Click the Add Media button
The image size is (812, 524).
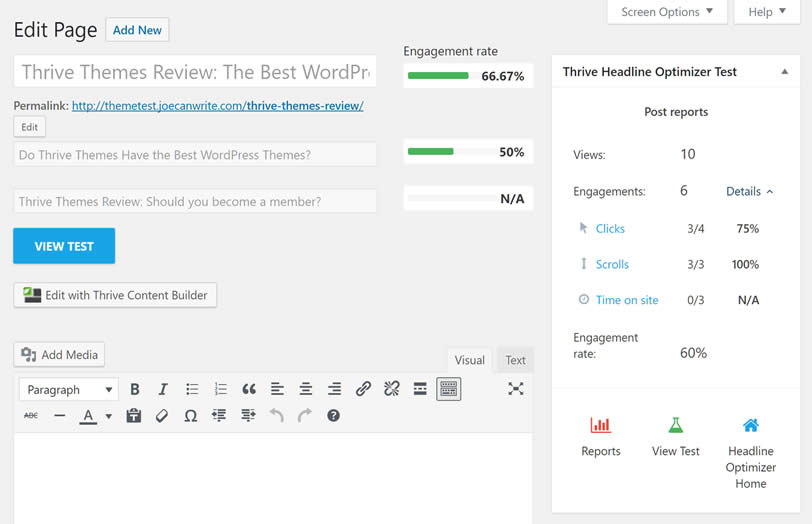59,355
